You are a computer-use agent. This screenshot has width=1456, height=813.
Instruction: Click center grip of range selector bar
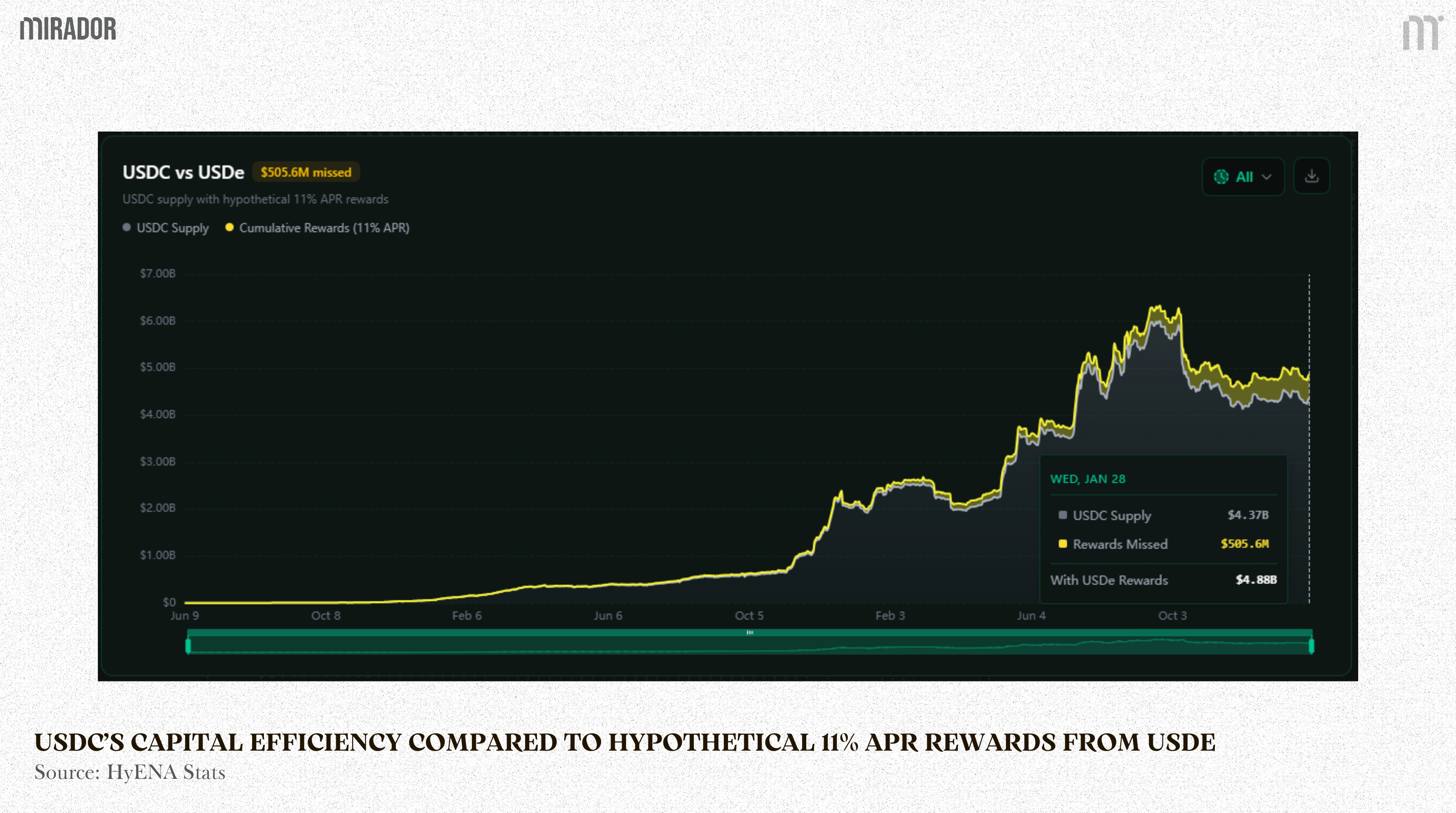(x=749, y=633)
